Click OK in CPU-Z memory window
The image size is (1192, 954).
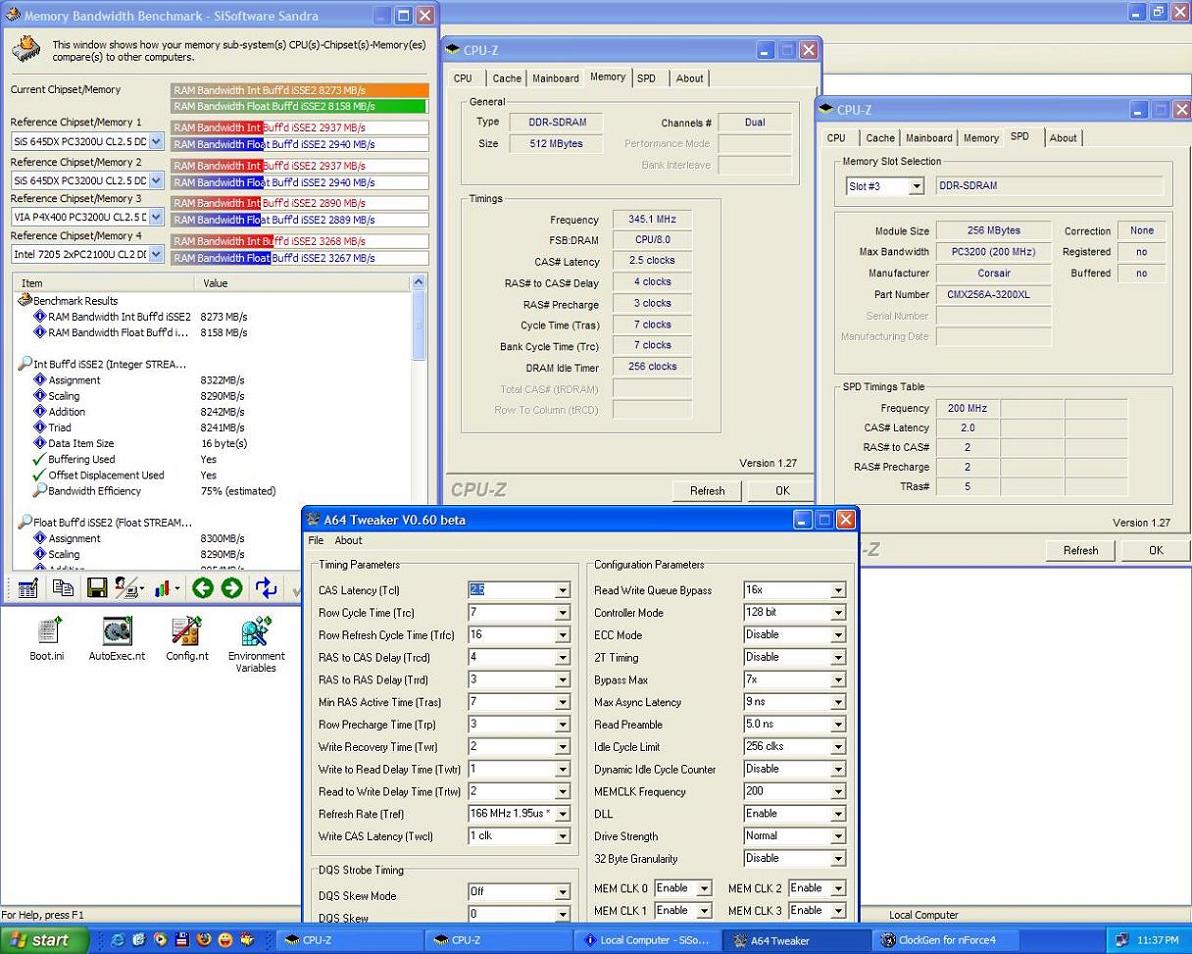(782, 490)
